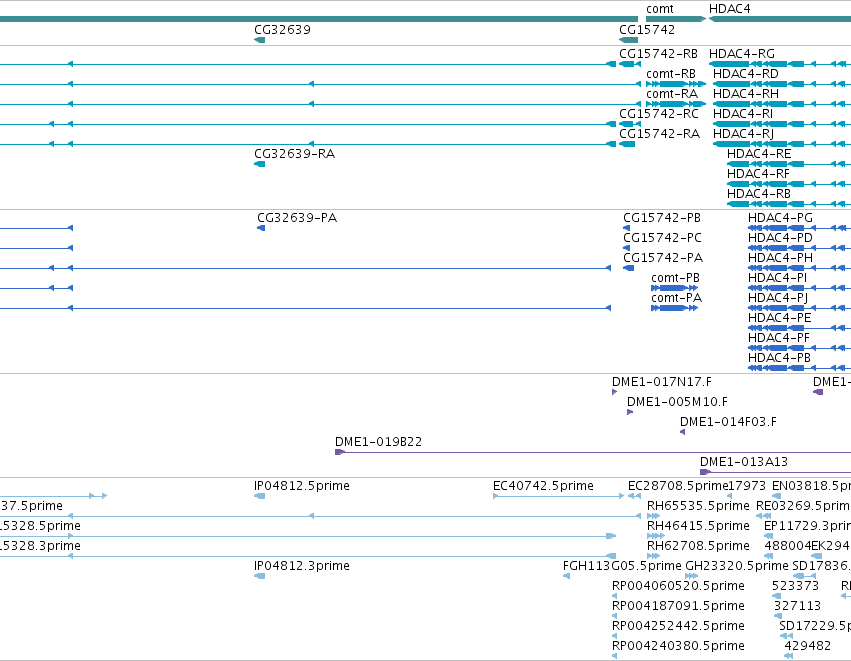
Task: Click the RH62708.5prime EST label
Action: click(x=698, y=547)
